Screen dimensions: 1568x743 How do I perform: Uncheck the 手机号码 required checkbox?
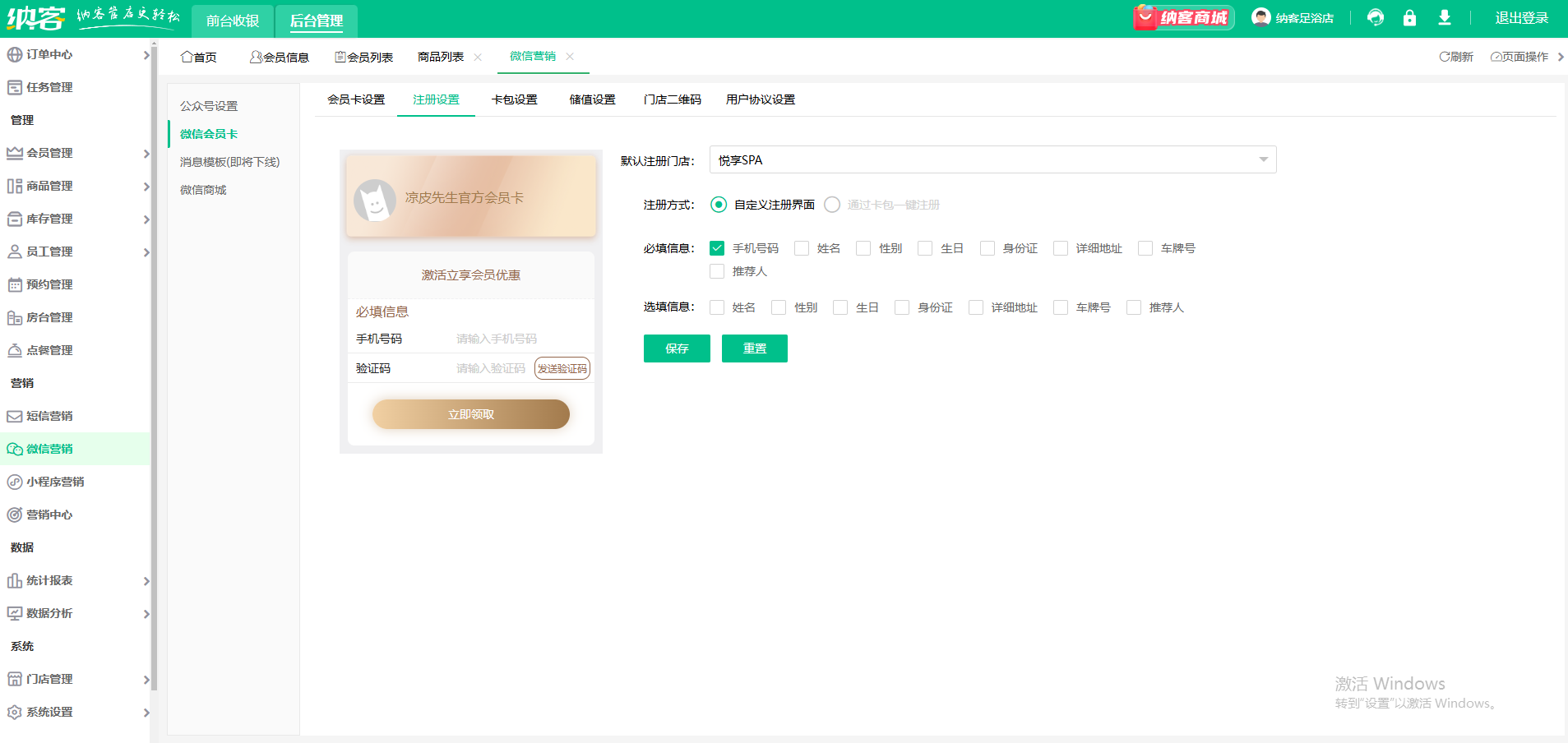point(717,248)
